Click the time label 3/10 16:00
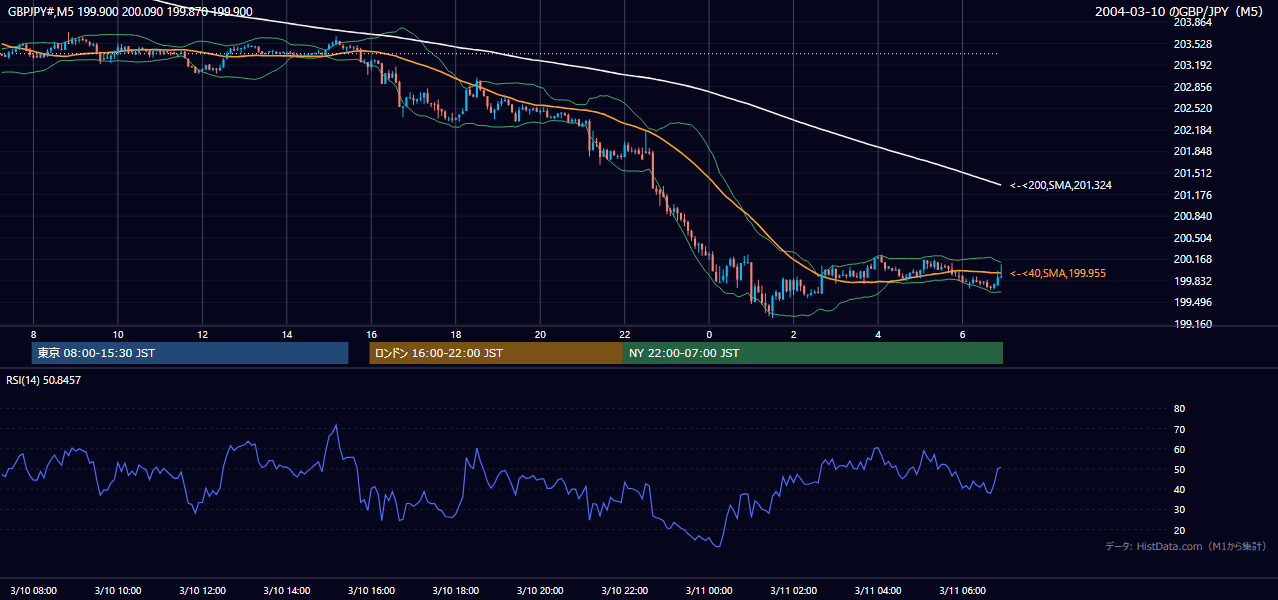Image resolution: width=1278 pixels, height=600 pixels. [x=372, y=590]
